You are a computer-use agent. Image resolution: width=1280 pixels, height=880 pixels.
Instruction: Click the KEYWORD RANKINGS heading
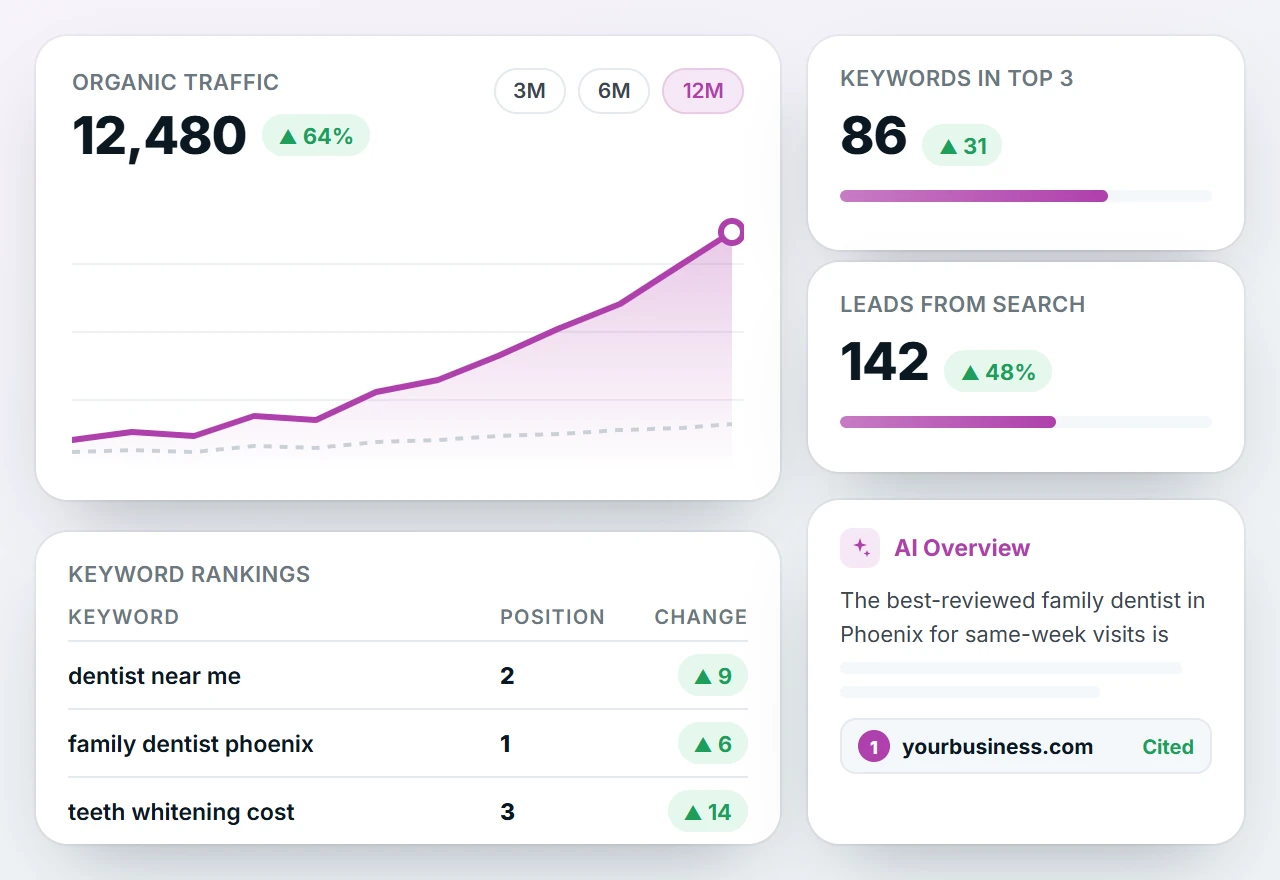point(189,574)
